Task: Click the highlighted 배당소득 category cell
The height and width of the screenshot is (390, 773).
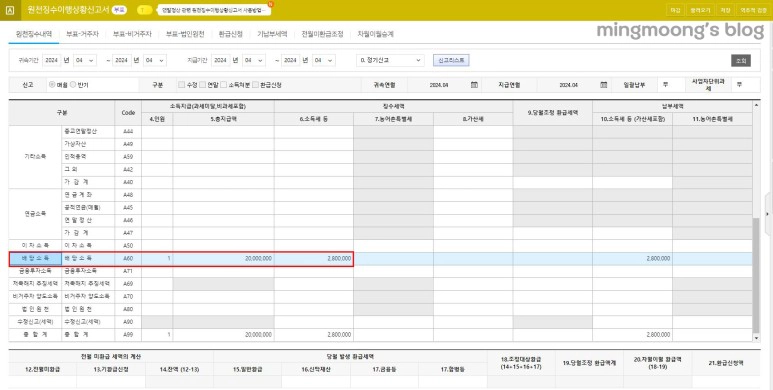Action: coord(35,258)
